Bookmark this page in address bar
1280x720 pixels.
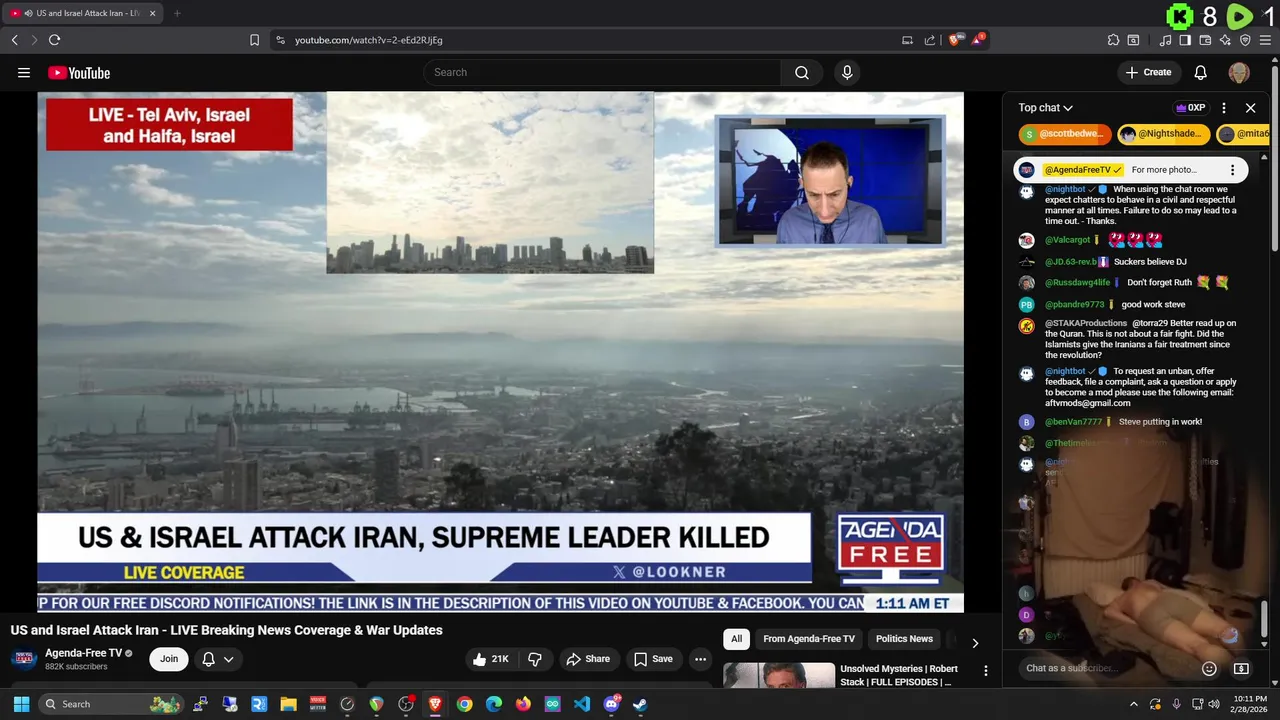pos(254,40)
